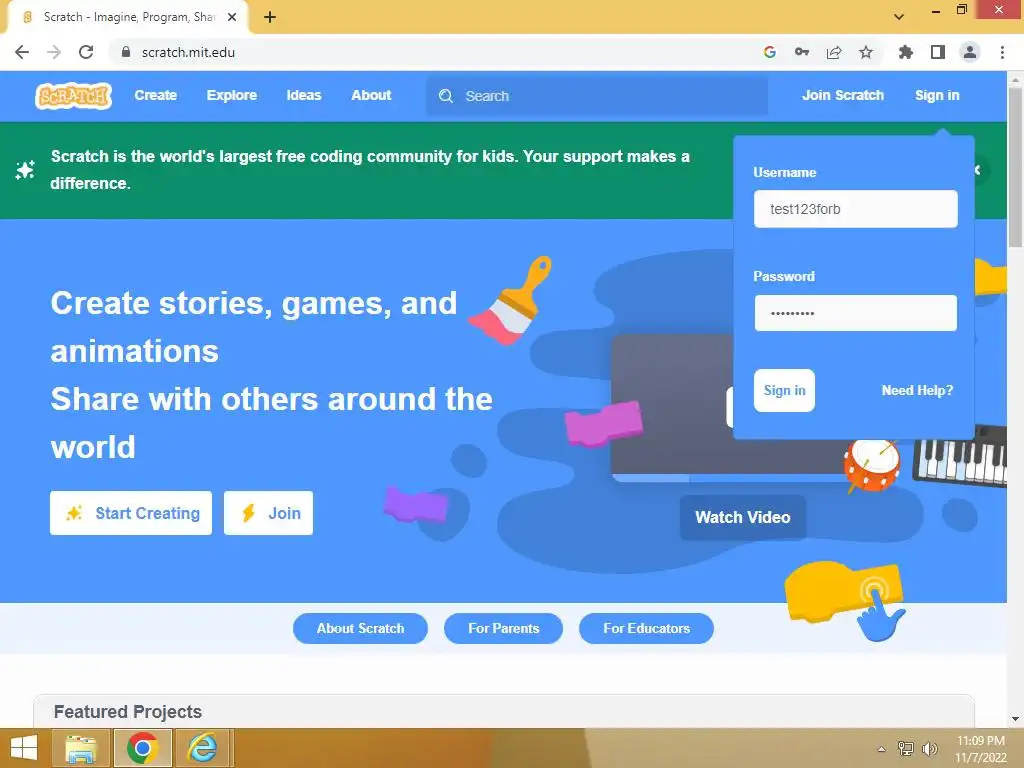1024x768 pixels.
Task: Open the Chrome profile avatar icon
Action: (x=970, y=52)
